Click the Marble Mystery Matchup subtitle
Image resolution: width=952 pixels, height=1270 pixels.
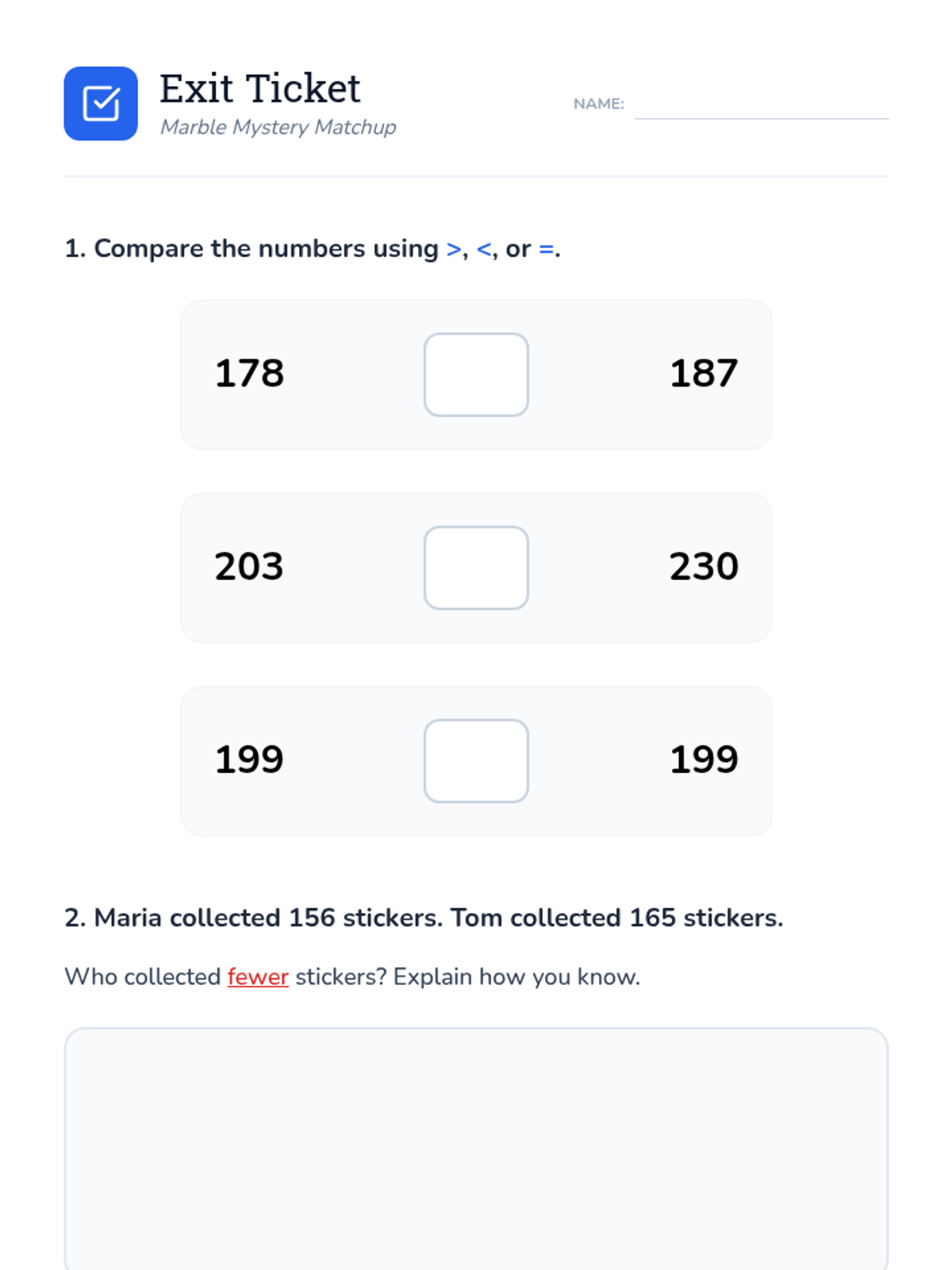tap(278, 127)
